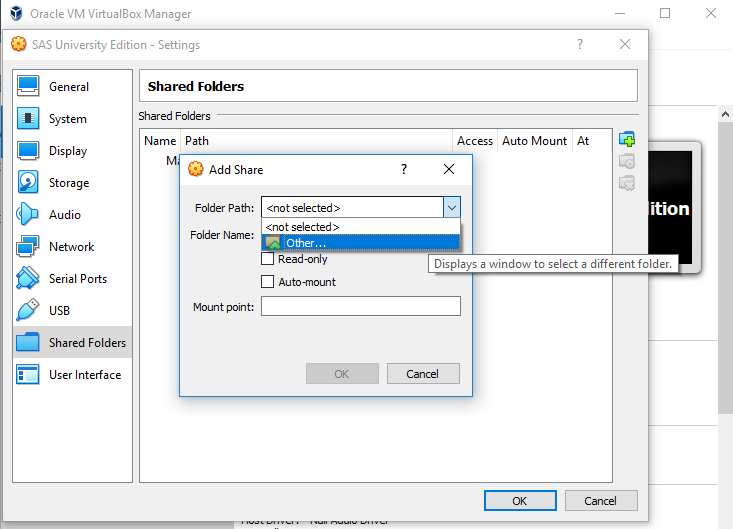Open User Interface settings
733x529 pixels.
[x=72, y=375]
